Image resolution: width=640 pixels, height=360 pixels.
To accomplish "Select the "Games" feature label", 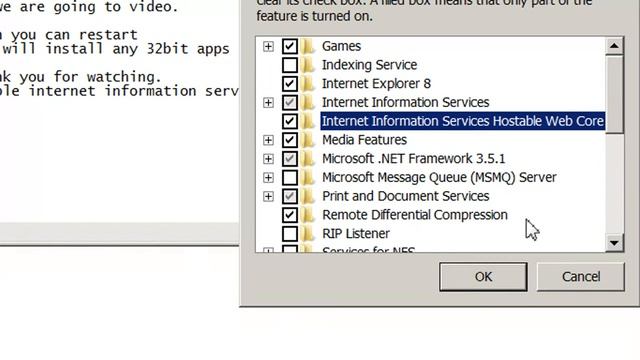I will [x=341, y=46].
